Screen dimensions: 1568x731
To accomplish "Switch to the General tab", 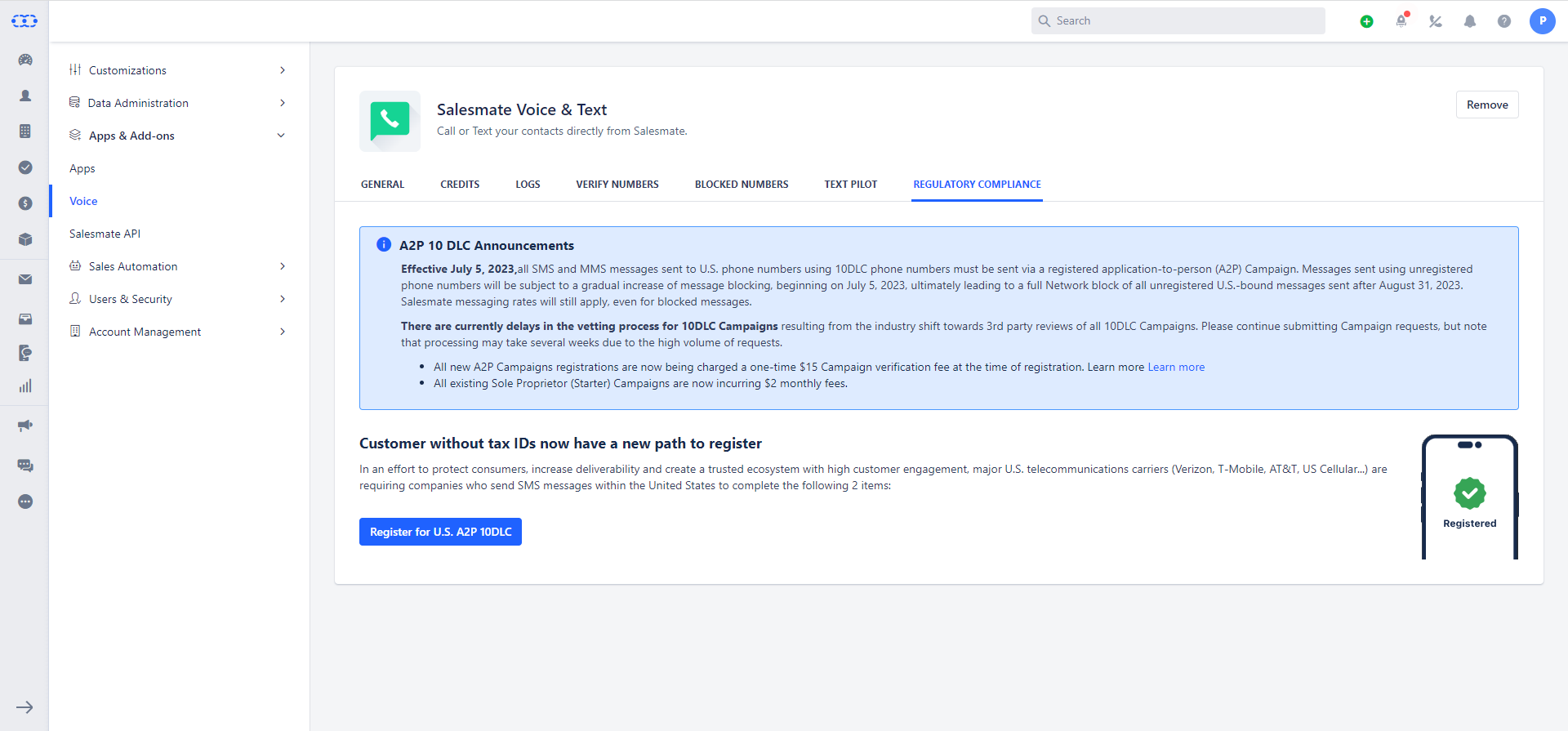I will pos(382,185).
